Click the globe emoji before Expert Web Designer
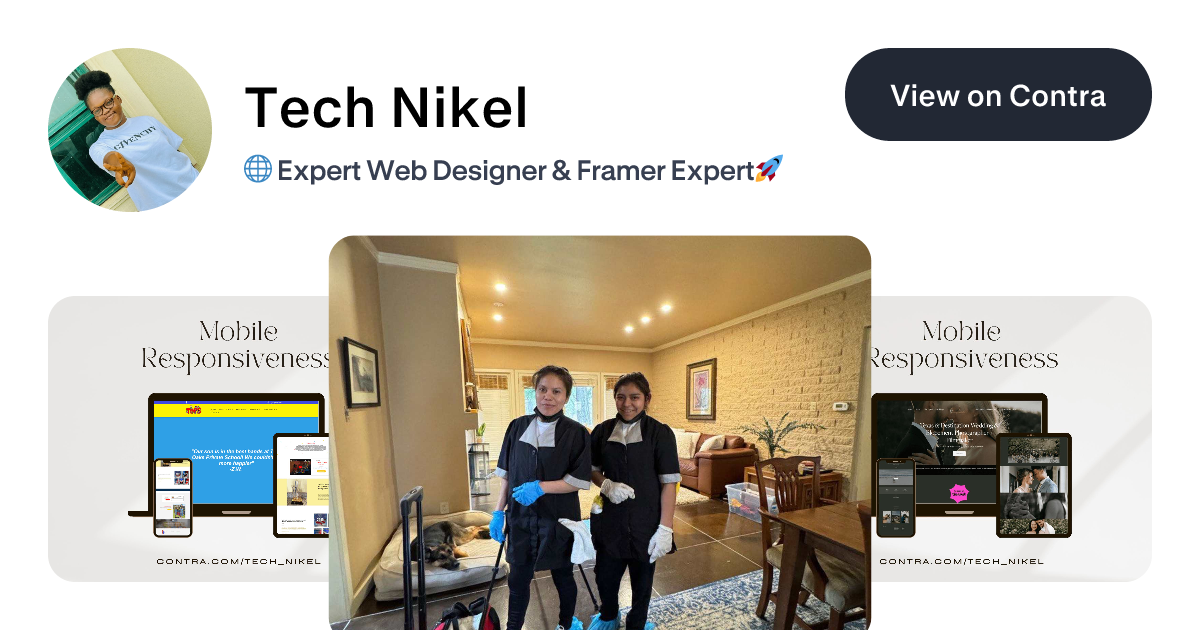 pyautogui.click(x=258, y=169)
